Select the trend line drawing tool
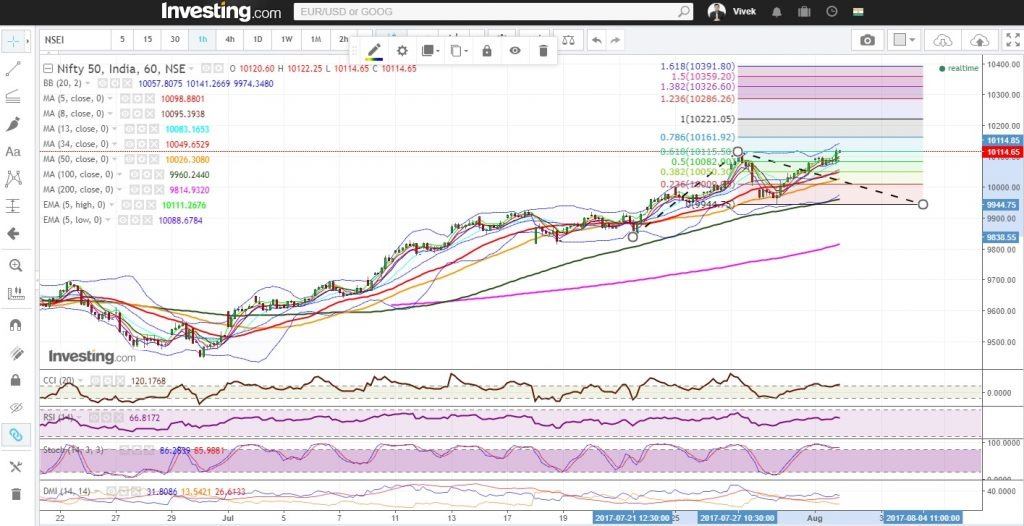 coord(12,69)
